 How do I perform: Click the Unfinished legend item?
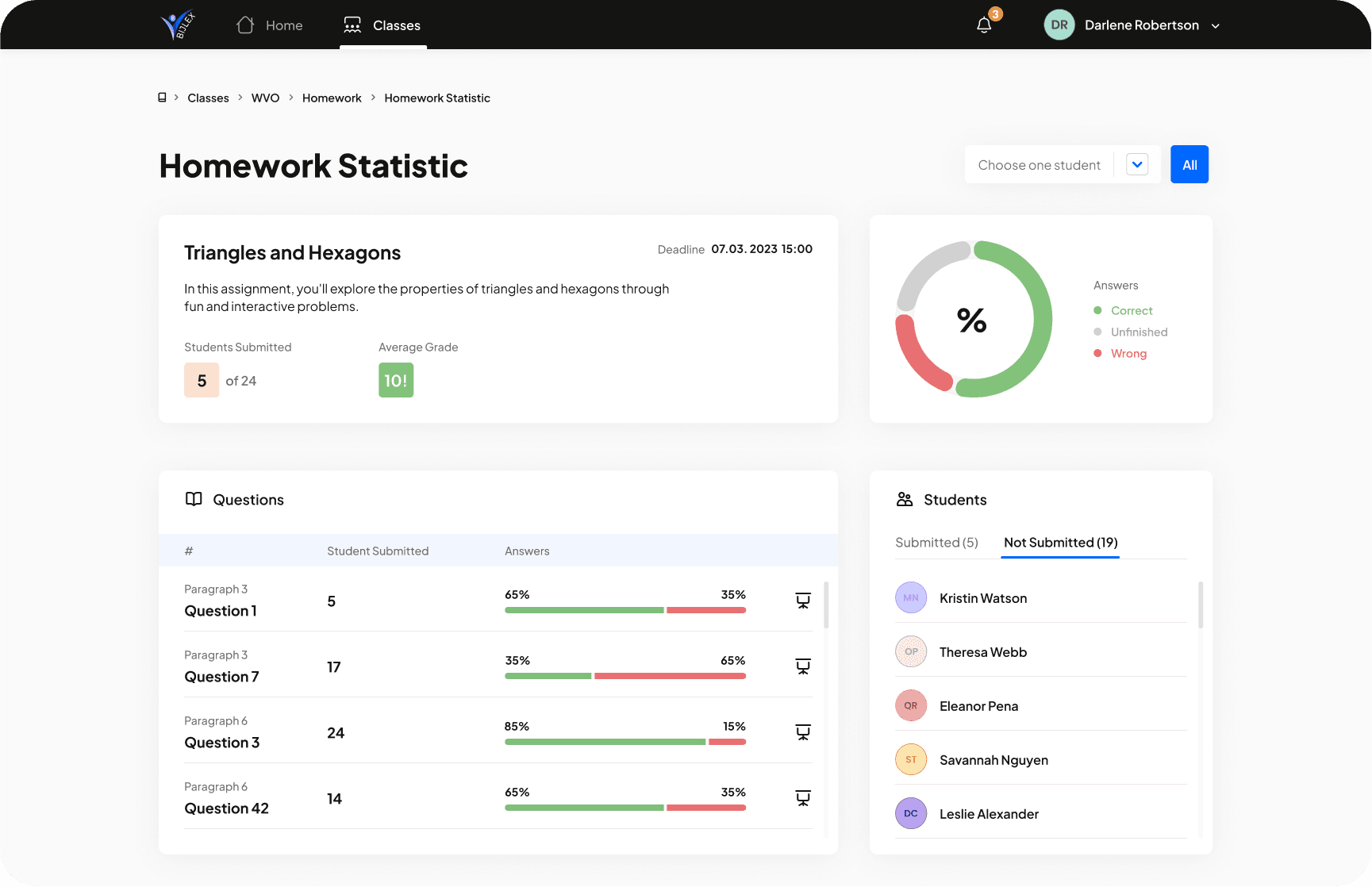coord(1131,332)
